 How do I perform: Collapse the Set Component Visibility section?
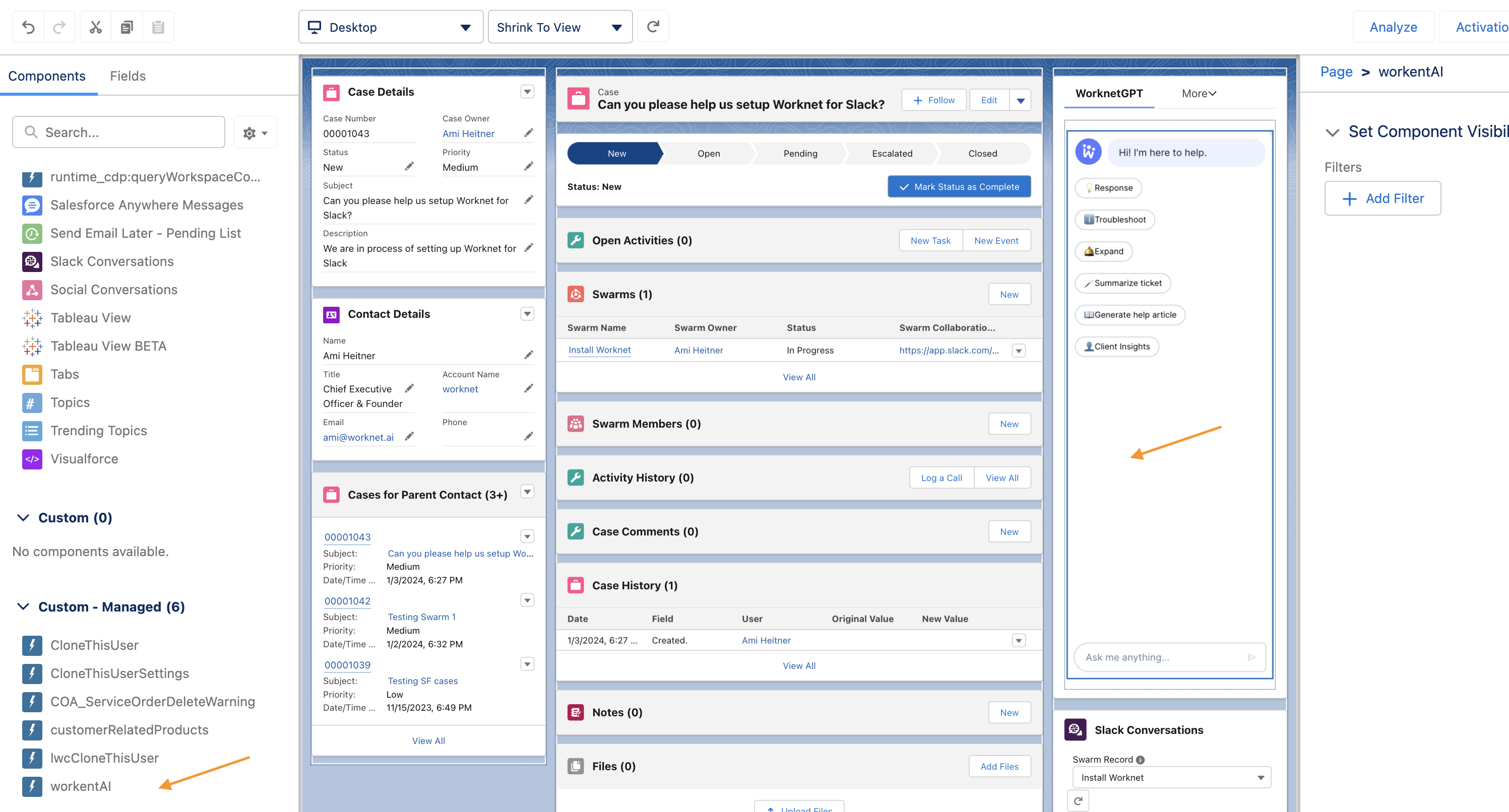[1332, 133]
